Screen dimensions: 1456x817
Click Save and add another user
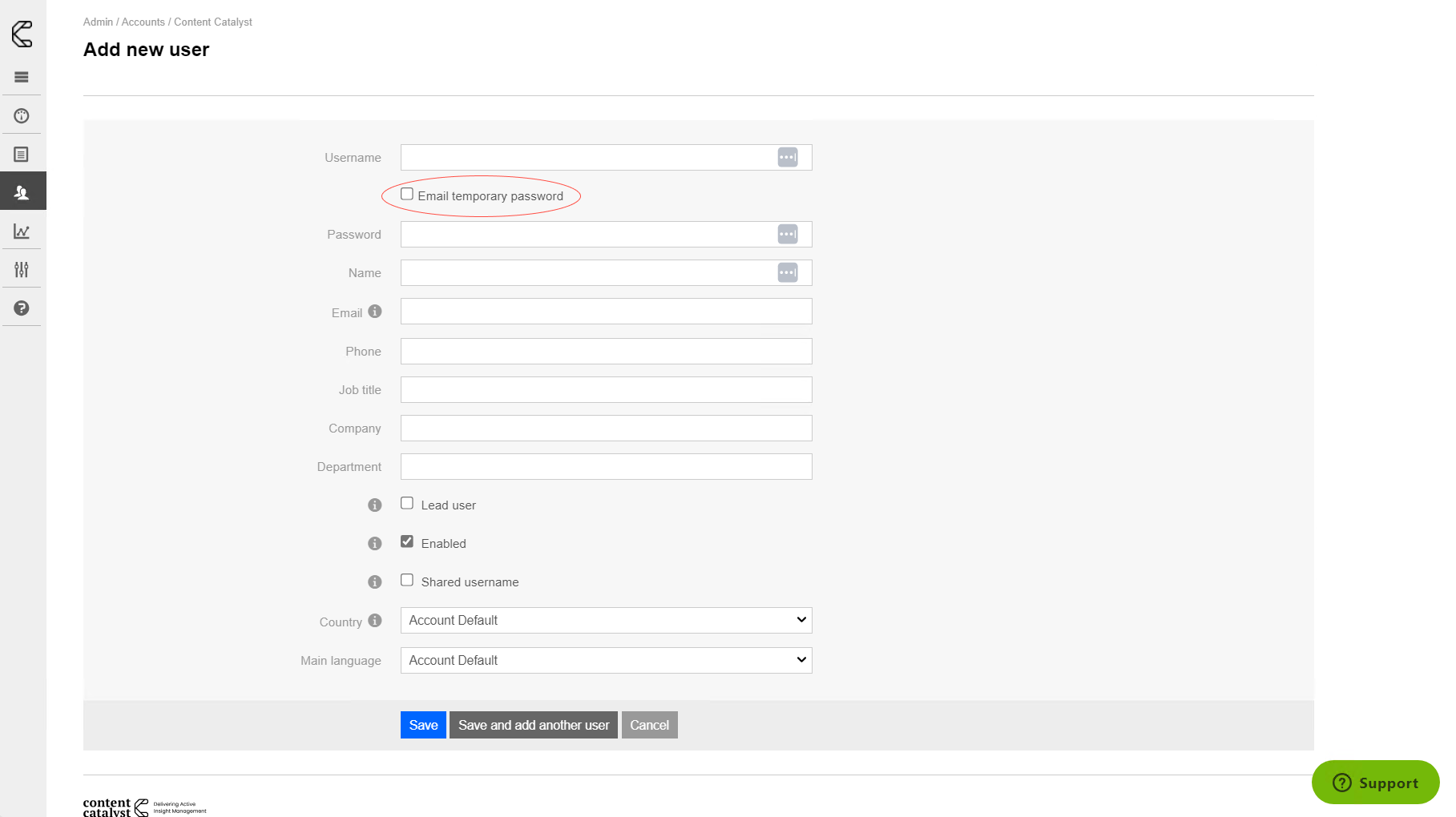point(534,725)
